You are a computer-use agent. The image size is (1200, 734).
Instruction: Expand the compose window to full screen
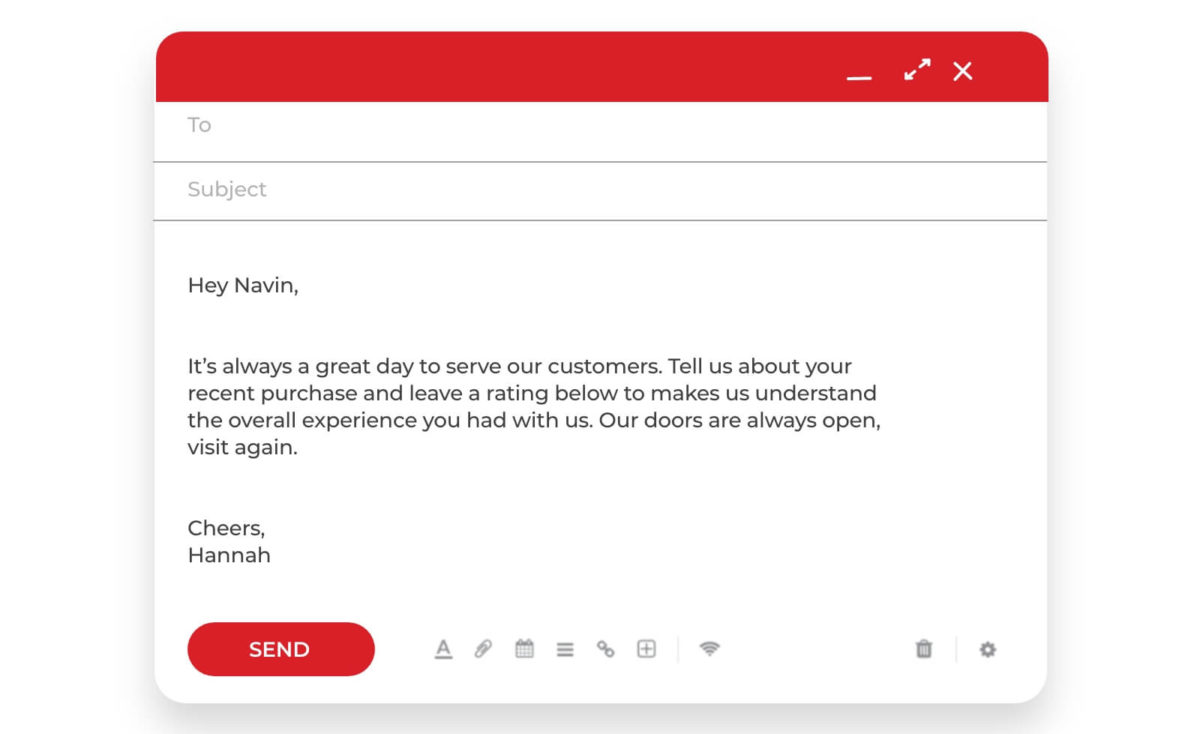click(917, 70)
